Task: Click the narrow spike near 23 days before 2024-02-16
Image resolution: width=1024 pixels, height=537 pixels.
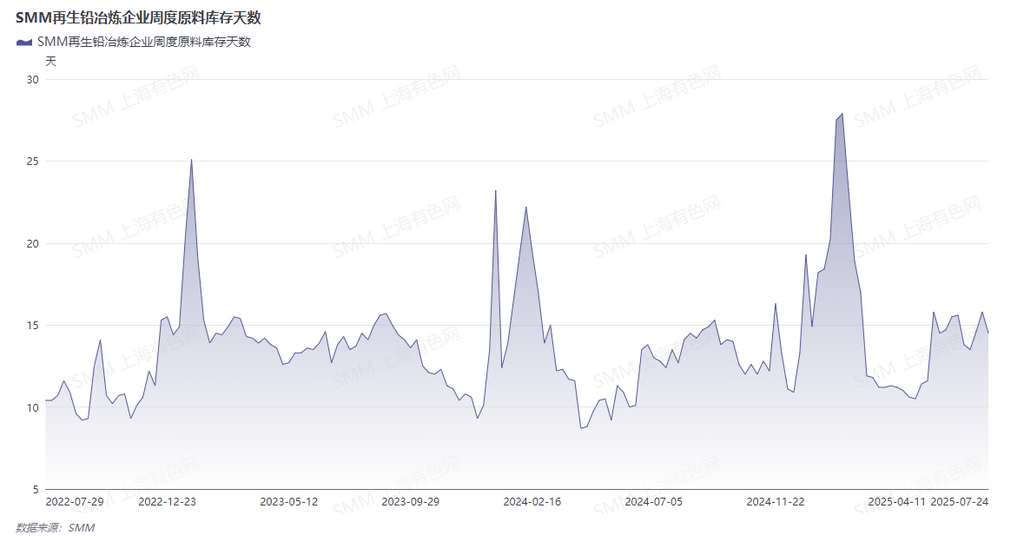Action: (496, 191)
